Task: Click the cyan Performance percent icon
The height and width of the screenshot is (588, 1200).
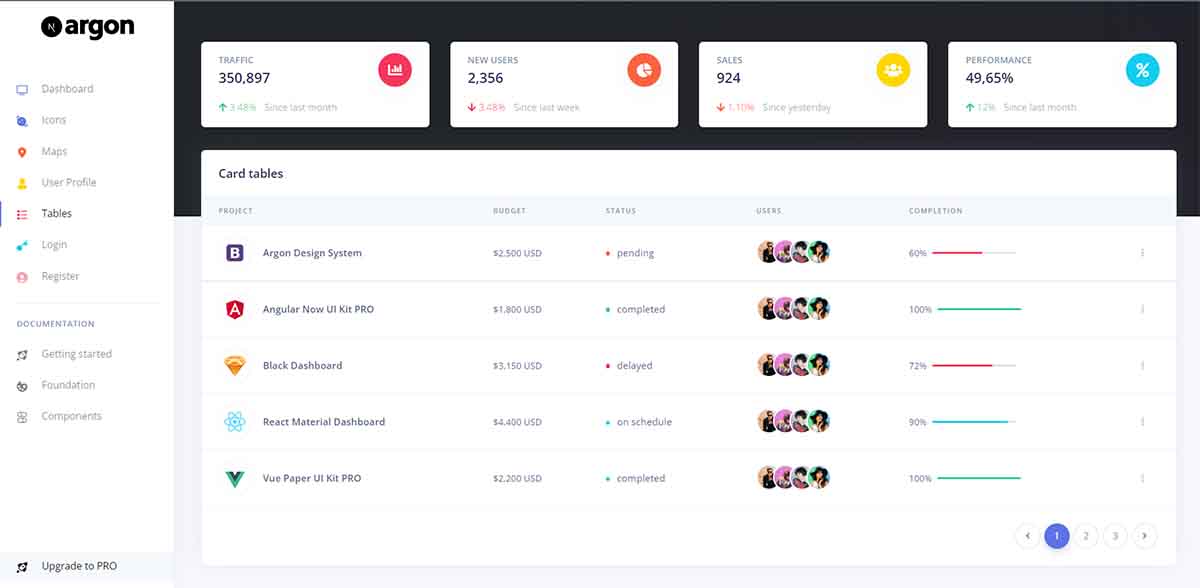Action: [1142, 70]
